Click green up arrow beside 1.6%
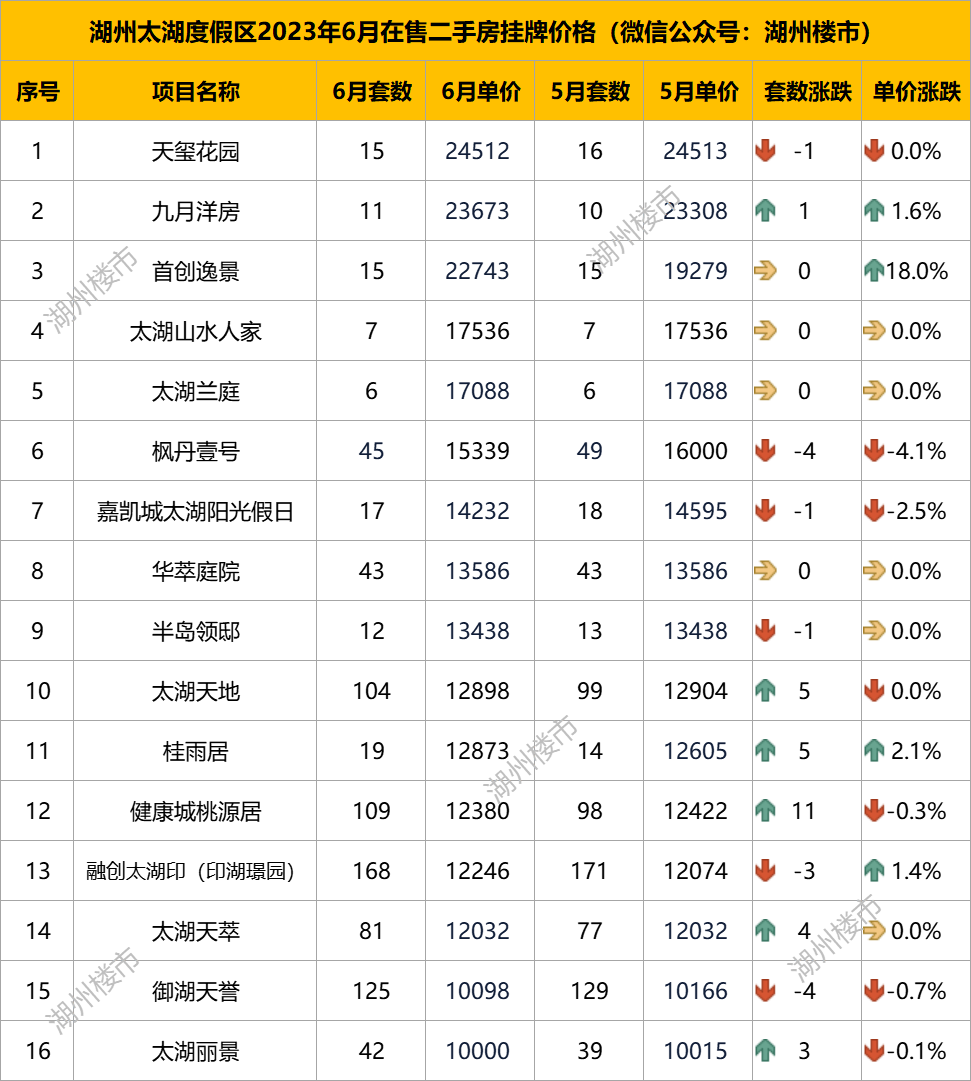The width and height of the screenshot is (971, 1081). [x=874, y=210]
